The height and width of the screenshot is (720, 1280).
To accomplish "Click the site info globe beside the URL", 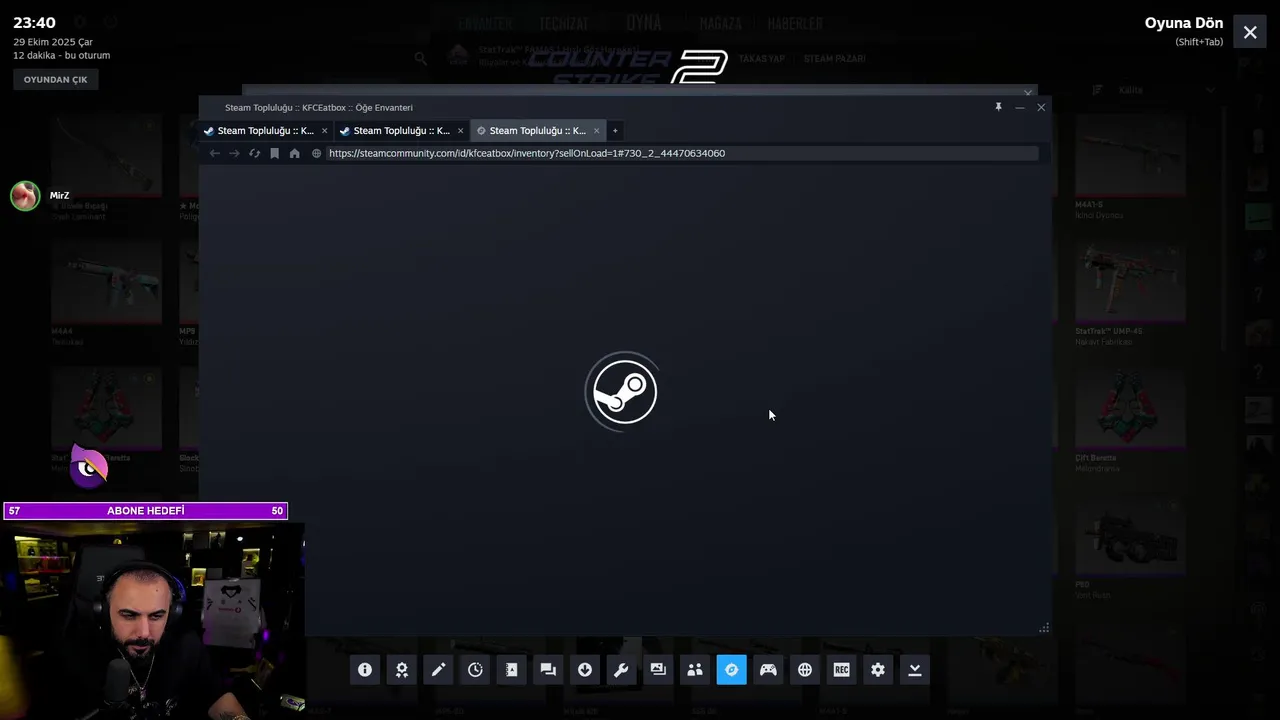I will pyautogui.click(x=316, y=153).
